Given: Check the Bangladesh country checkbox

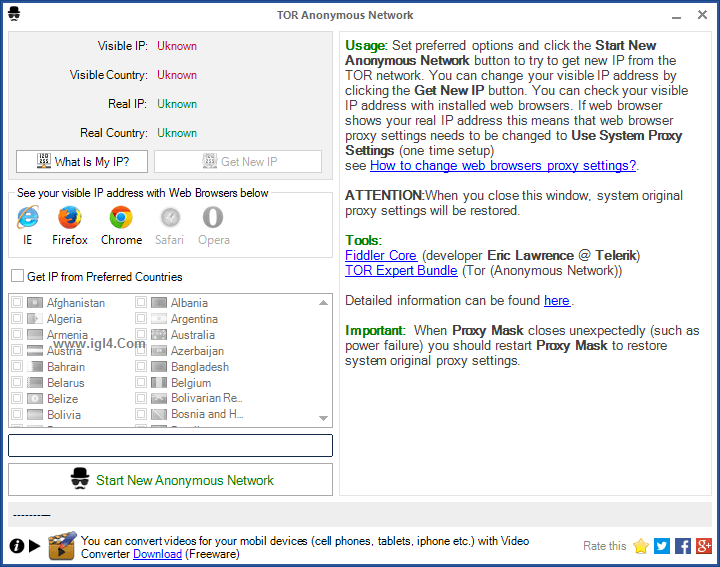Looking at the screenshot, I should tap(141, 366).
